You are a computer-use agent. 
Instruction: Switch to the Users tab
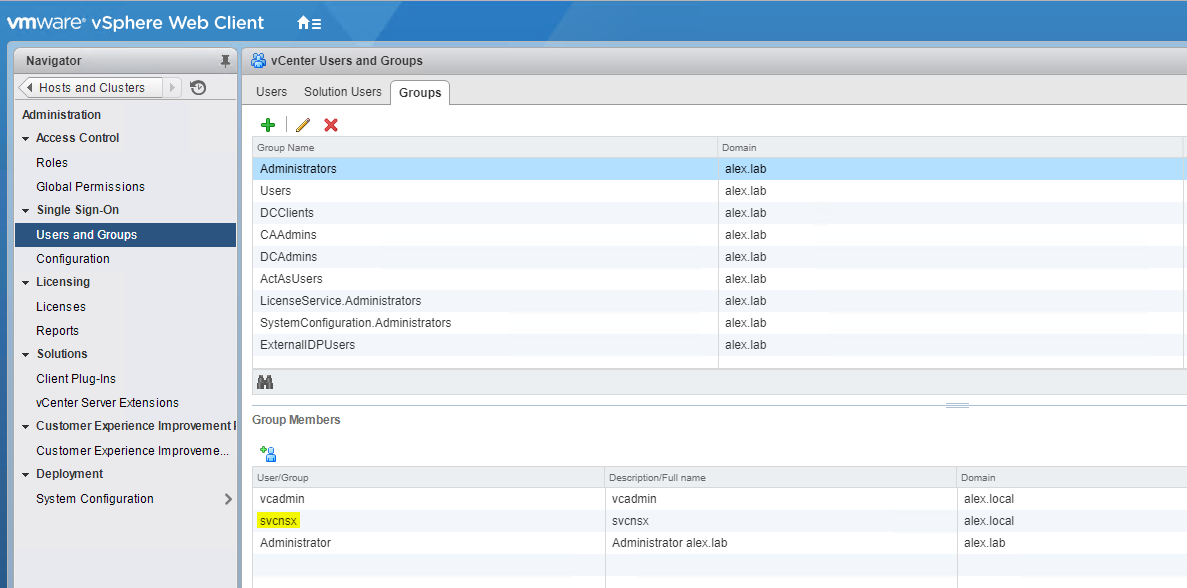tap(271, 92)
